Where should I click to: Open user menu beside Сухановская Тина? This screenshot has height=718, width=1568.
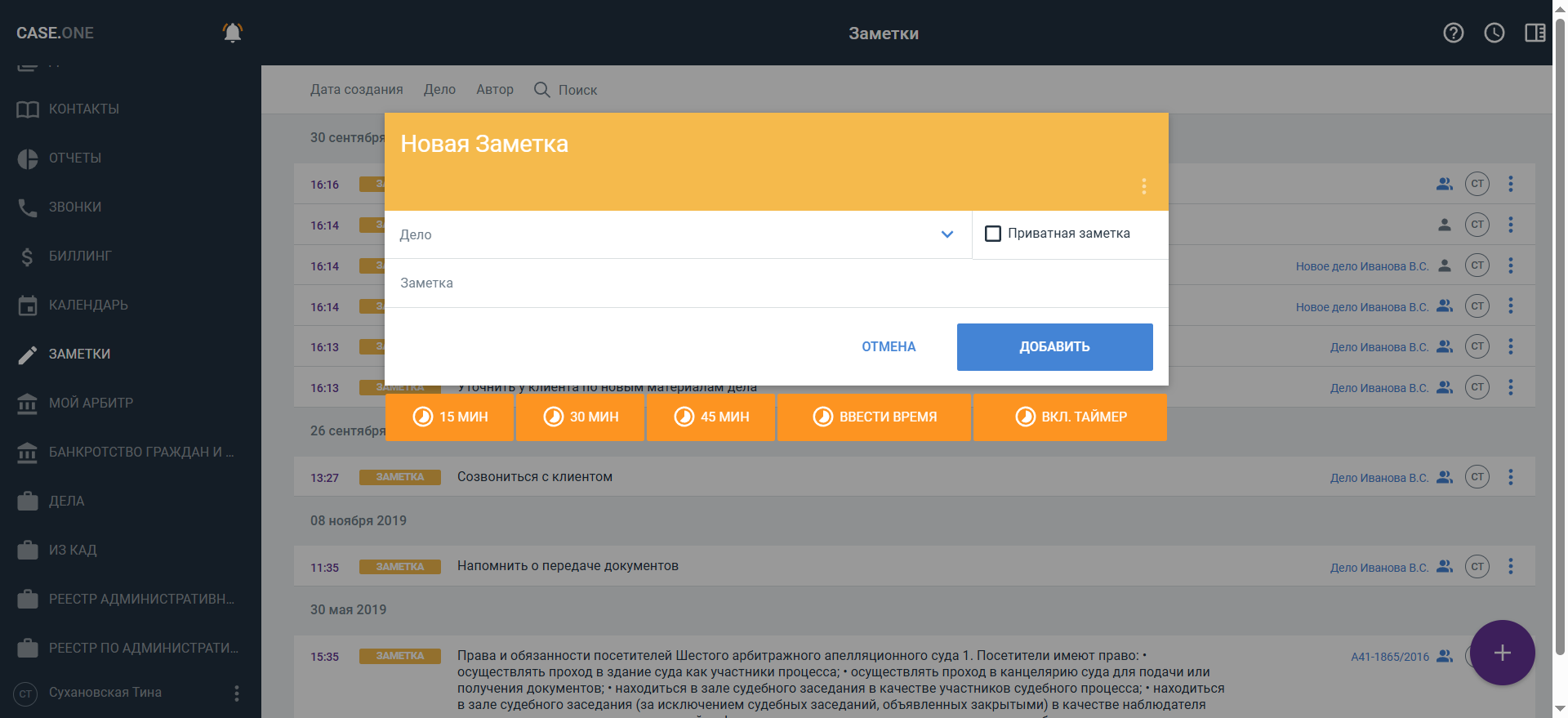(x=237, y=693)
